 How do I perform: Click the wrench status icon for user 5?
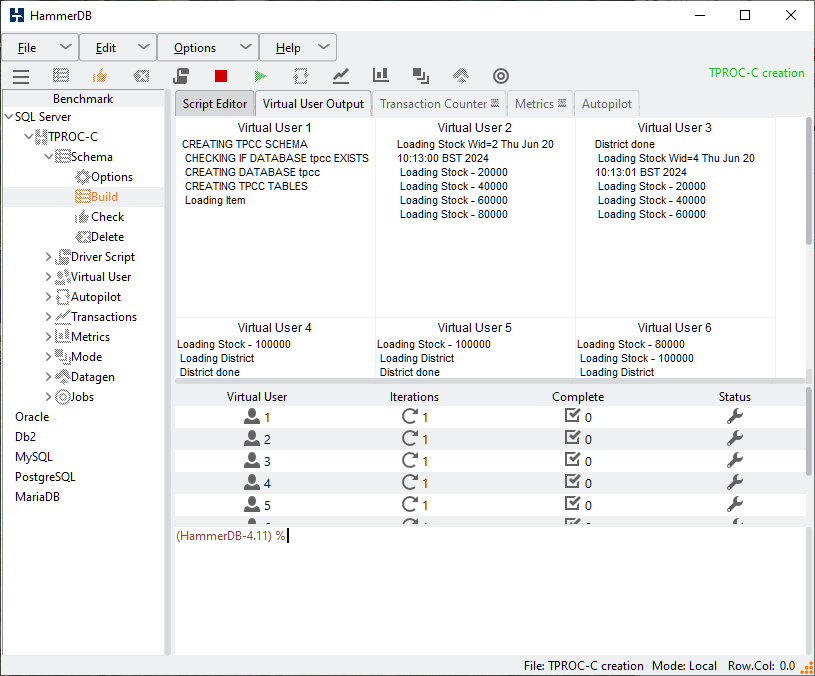(734, 504)
